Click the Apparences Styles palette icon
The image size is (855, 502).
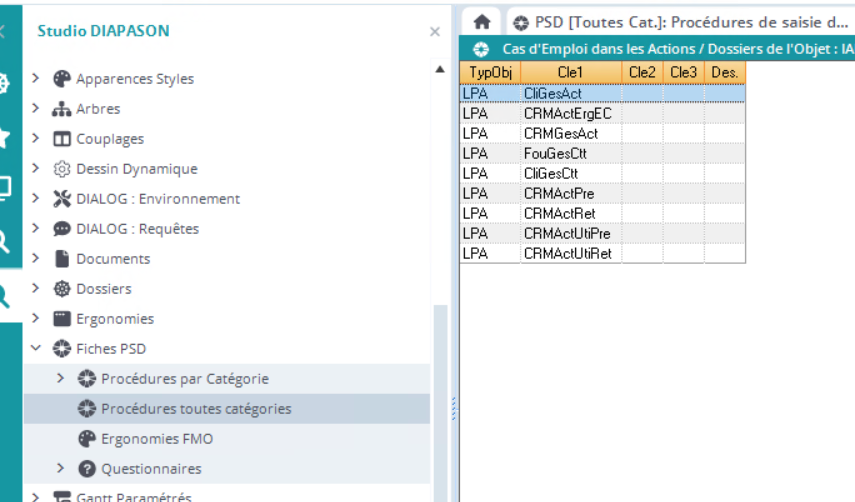click(x=61, y=79)
